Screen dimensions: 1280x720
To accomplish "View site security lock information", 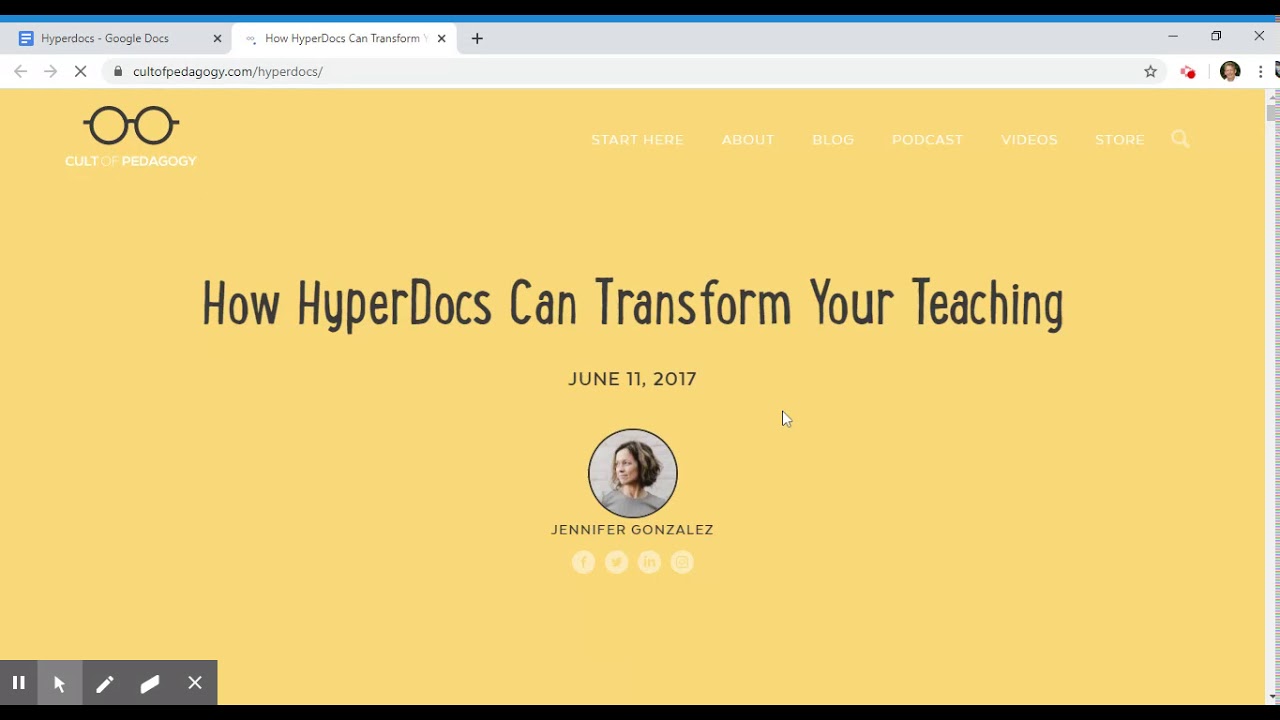I will (118, 71).
